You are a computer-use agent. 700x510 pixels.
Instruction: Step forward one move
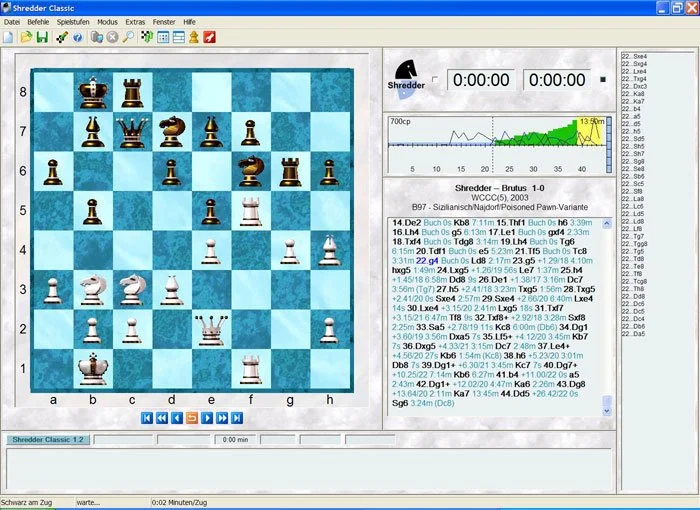pos(207,418)
